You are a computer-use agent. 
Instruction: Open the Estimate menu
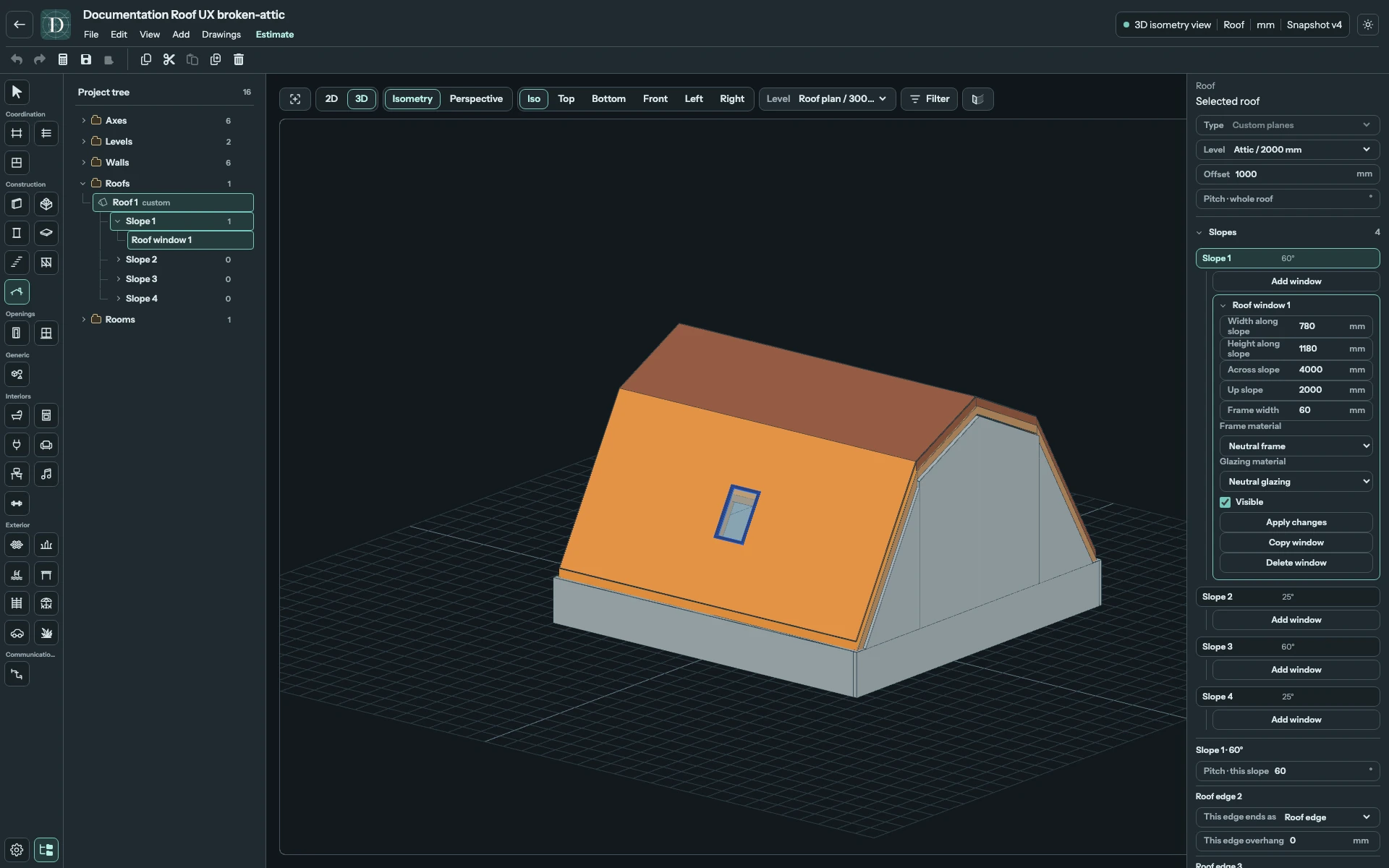tap(275, 35)
